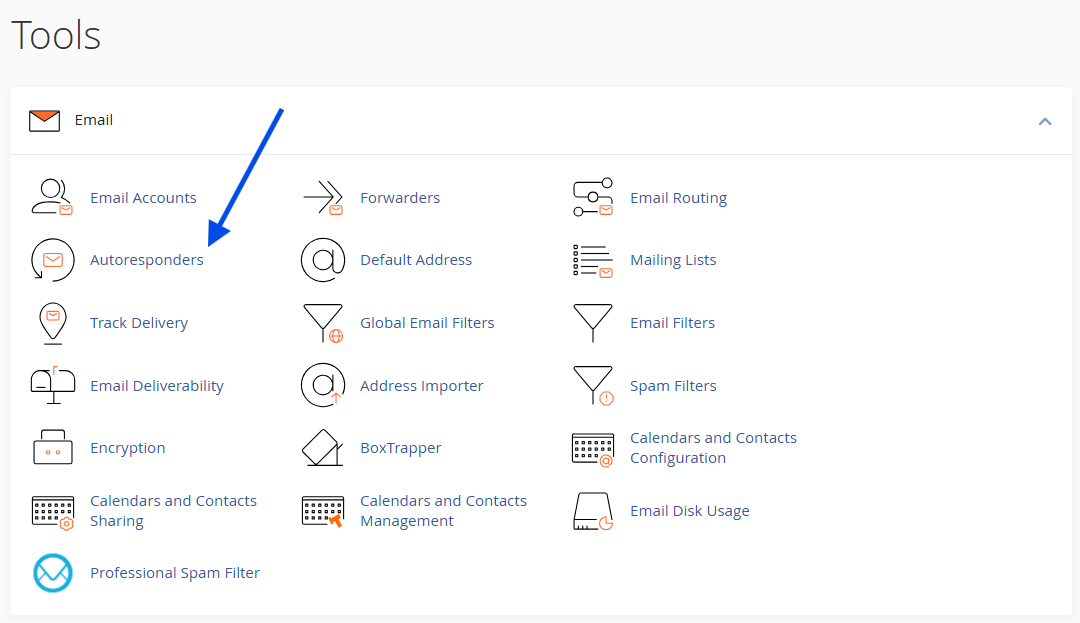The width and height of the screenshot is (1080, 623).
Task: Go to Calendars and Contacts Sharing
Action: [172, 511]
